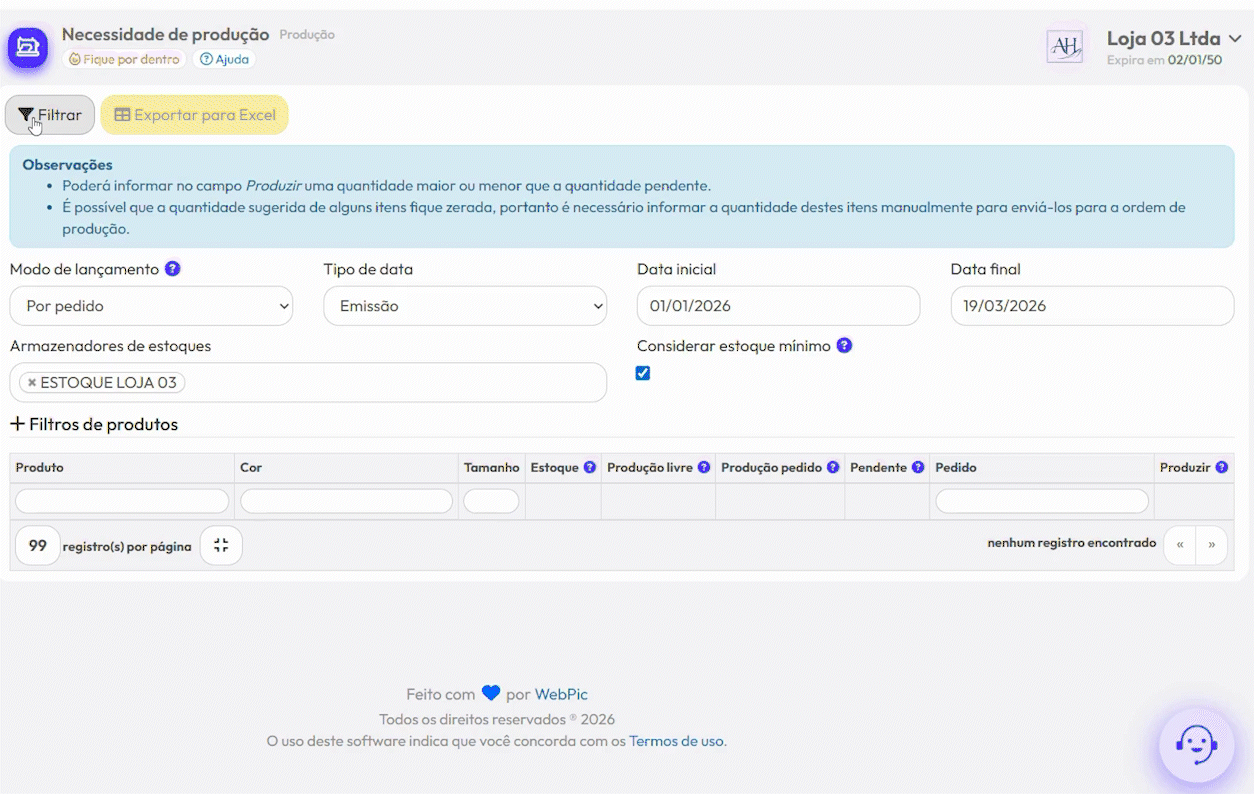Click the help icon next to Pendente
Viewport: 1254px width, 794px height.
pos(918,467)
